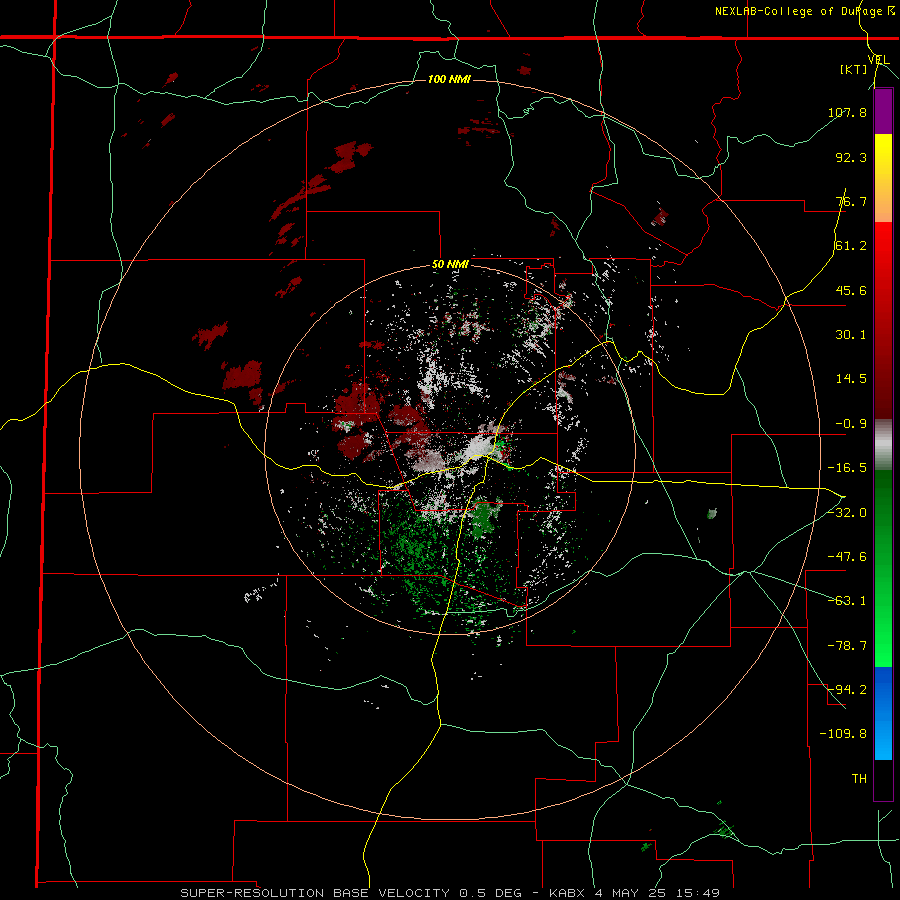Click the [KT] units label
The width and height of the screenshot is (900, 900).
853,69
